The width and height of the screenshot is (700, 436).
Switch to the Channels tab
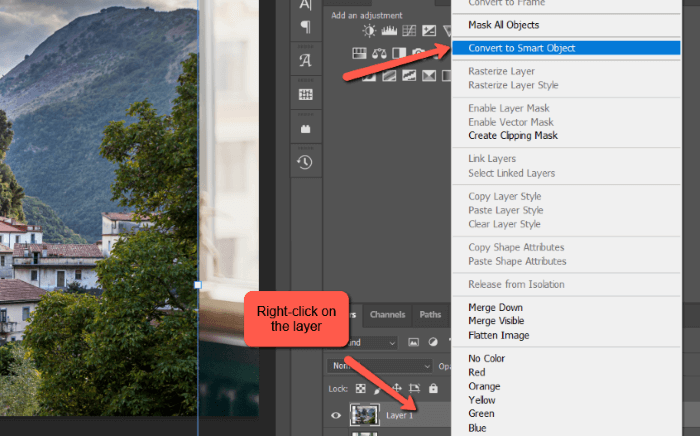coord(387,315)
